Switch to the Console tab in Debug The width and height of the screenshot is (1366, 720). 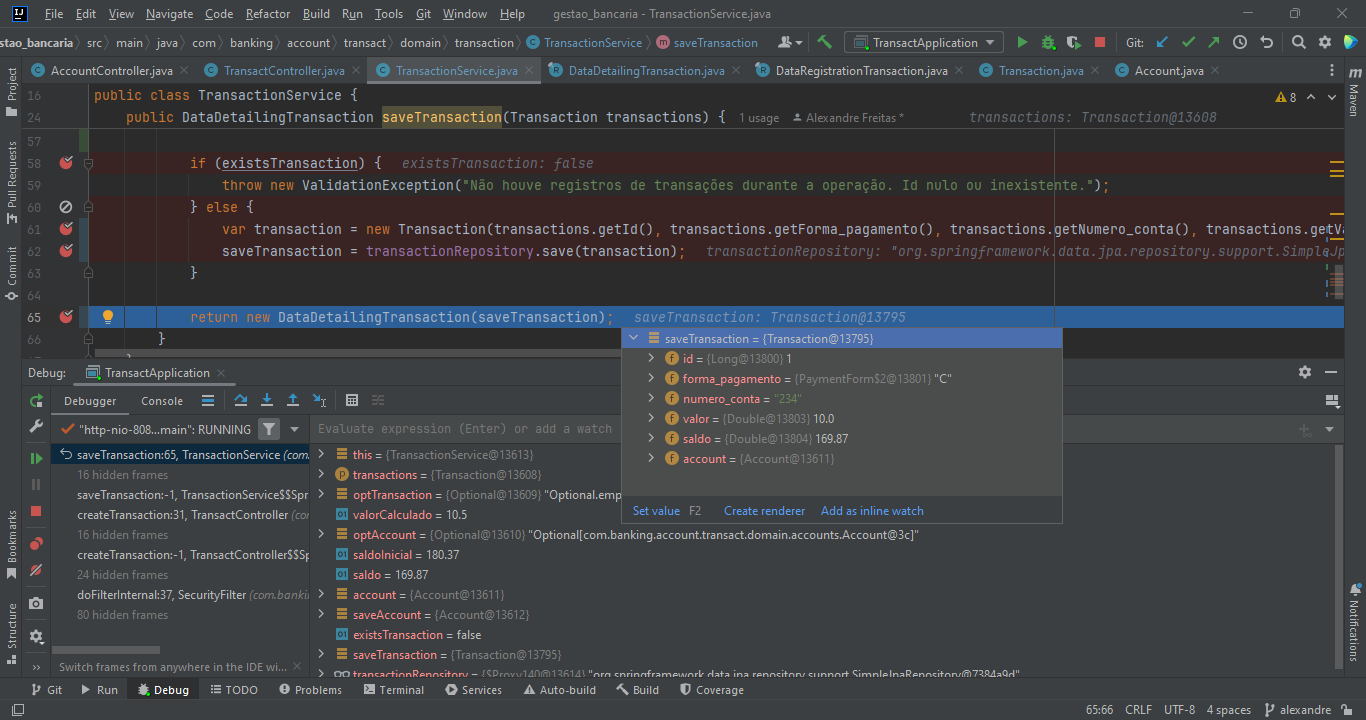[162, 401]
